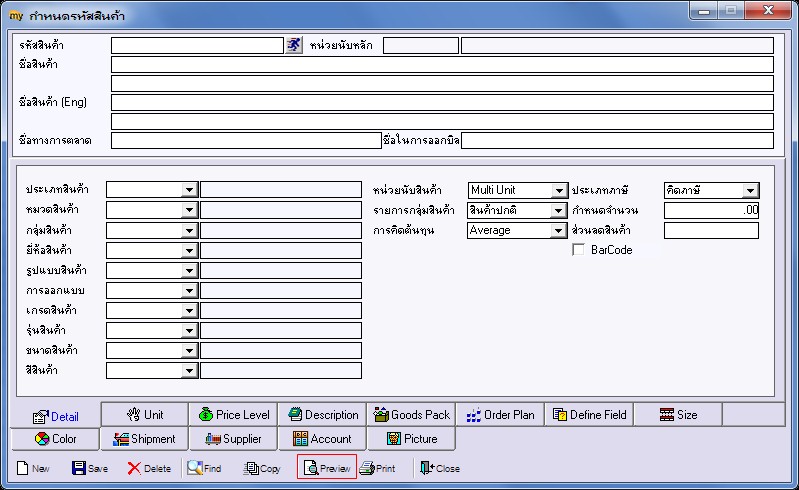Screen dimensions: 799x490
Task: Open the Multi Unit dropdown
Action: [559, 190]
